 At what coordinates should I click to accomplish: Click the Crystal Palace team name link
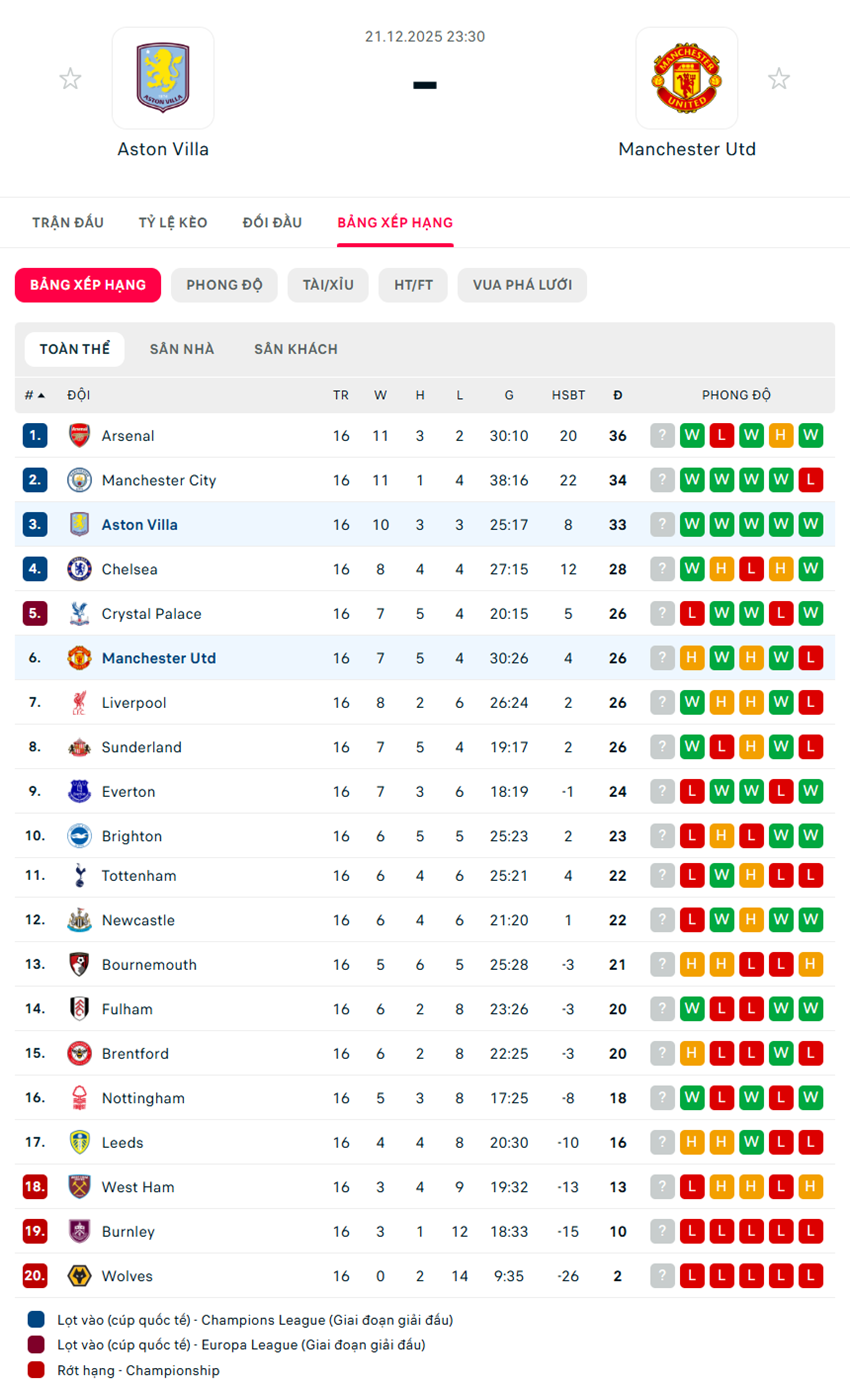[x=151, y=614]
